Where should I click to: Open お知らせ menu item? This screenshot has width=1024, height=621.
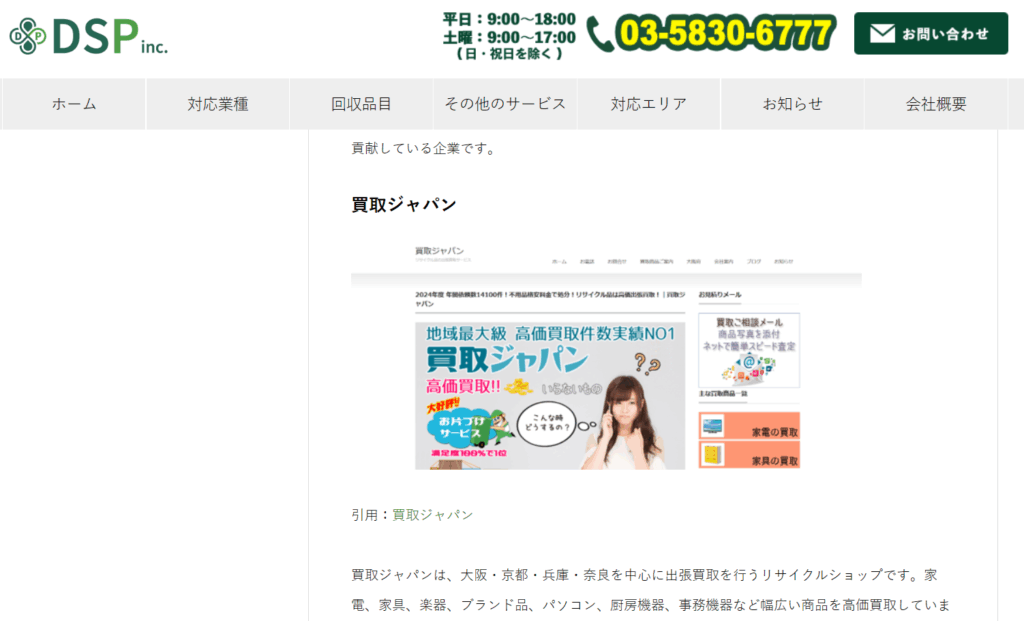tap(792, 104)
